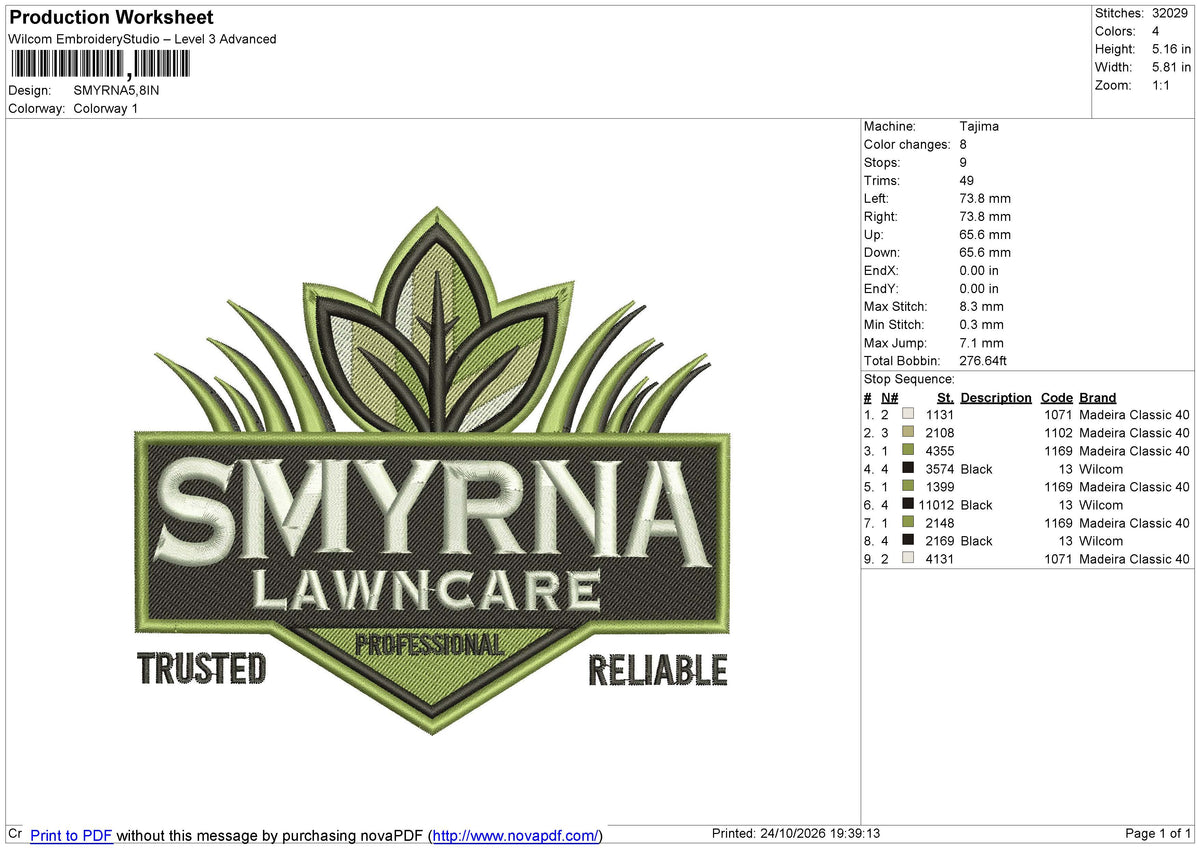Click the Up value '65.6 mm'
The image size is (1200, 848).
pyautogui.click(x=985, y=235)
